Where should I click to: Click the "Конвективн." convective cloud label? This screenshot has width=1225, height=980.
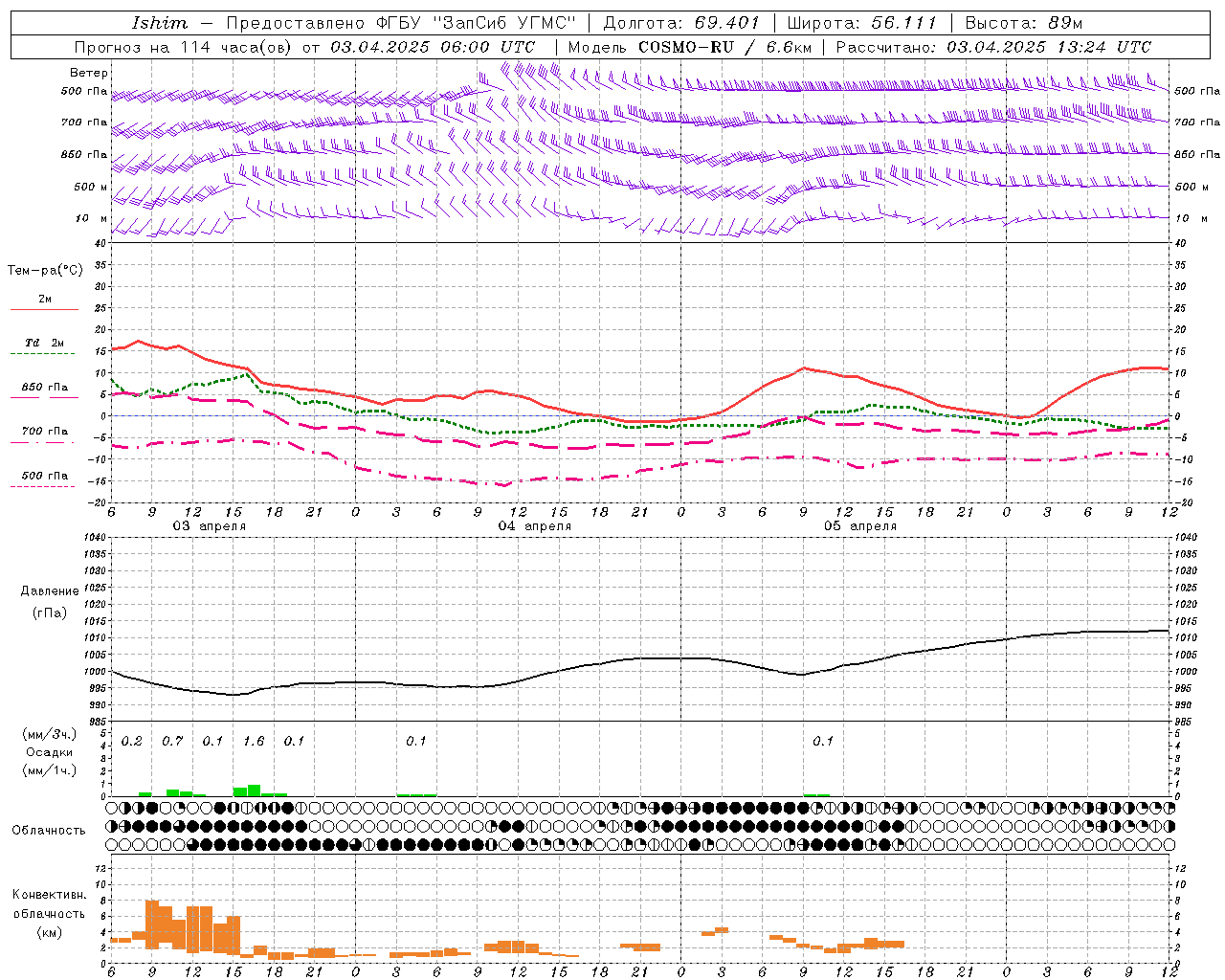pos(50,895)
